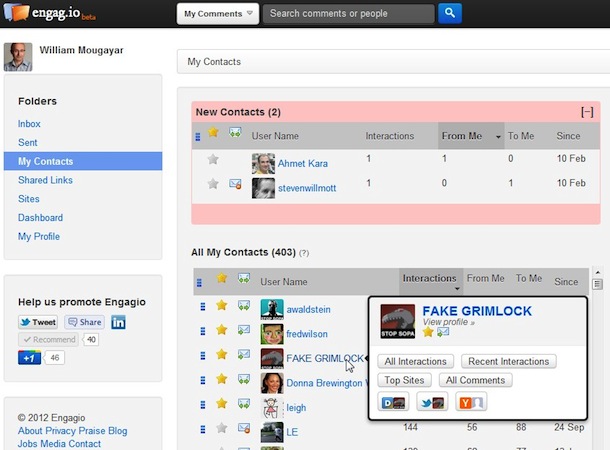The width and height of the screenshot is (610, 450).
Task: Click the Twitter profile icon in popup
Action: point(432,402)
